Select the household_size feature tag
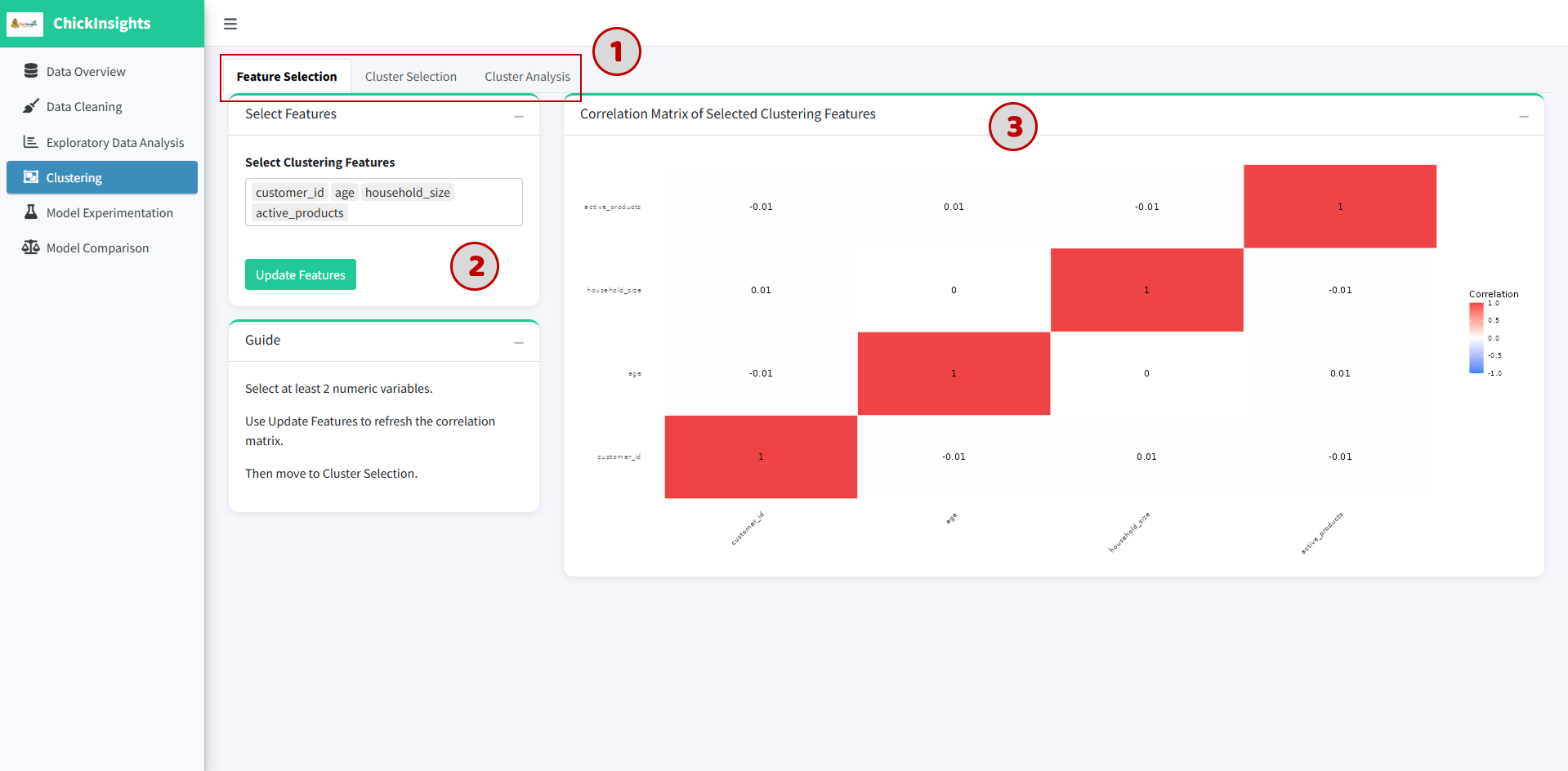 pyautogui.click(x=408, y=193)
